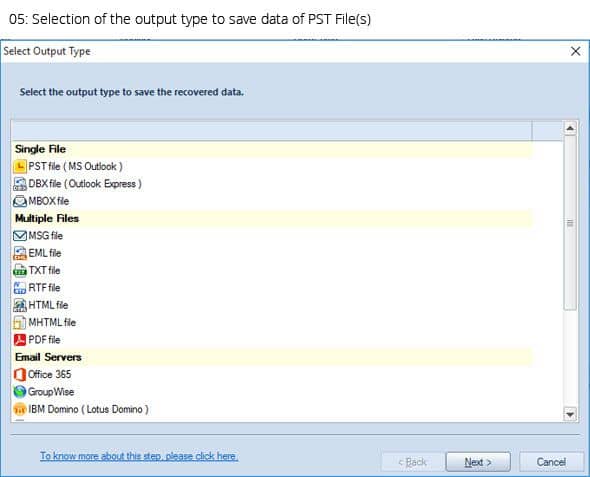
Task: Click the vertical scrollbar thumb
Action: [570, 223]
